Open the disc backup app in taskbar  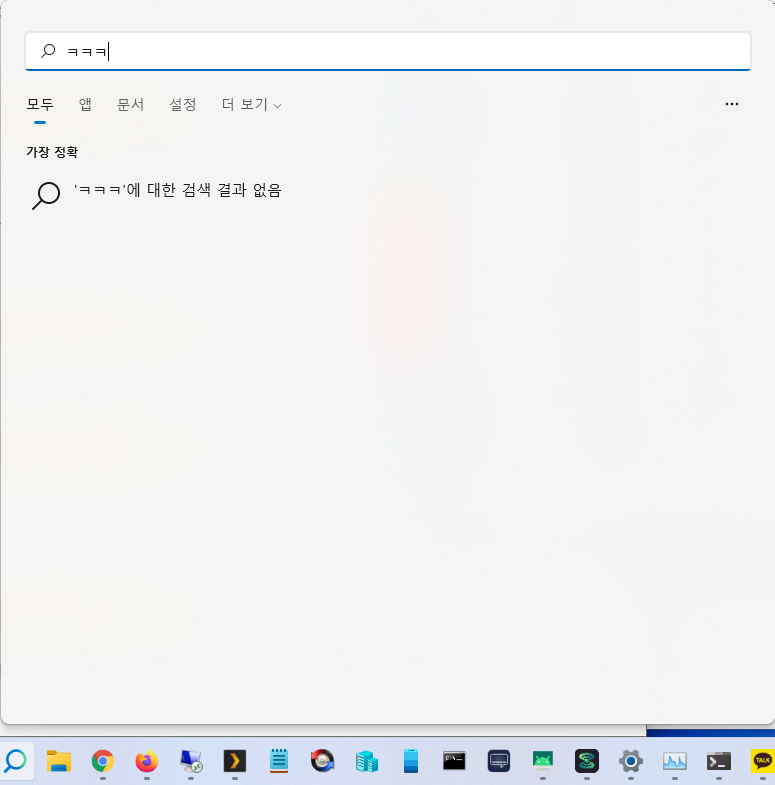tap(322, 761)
